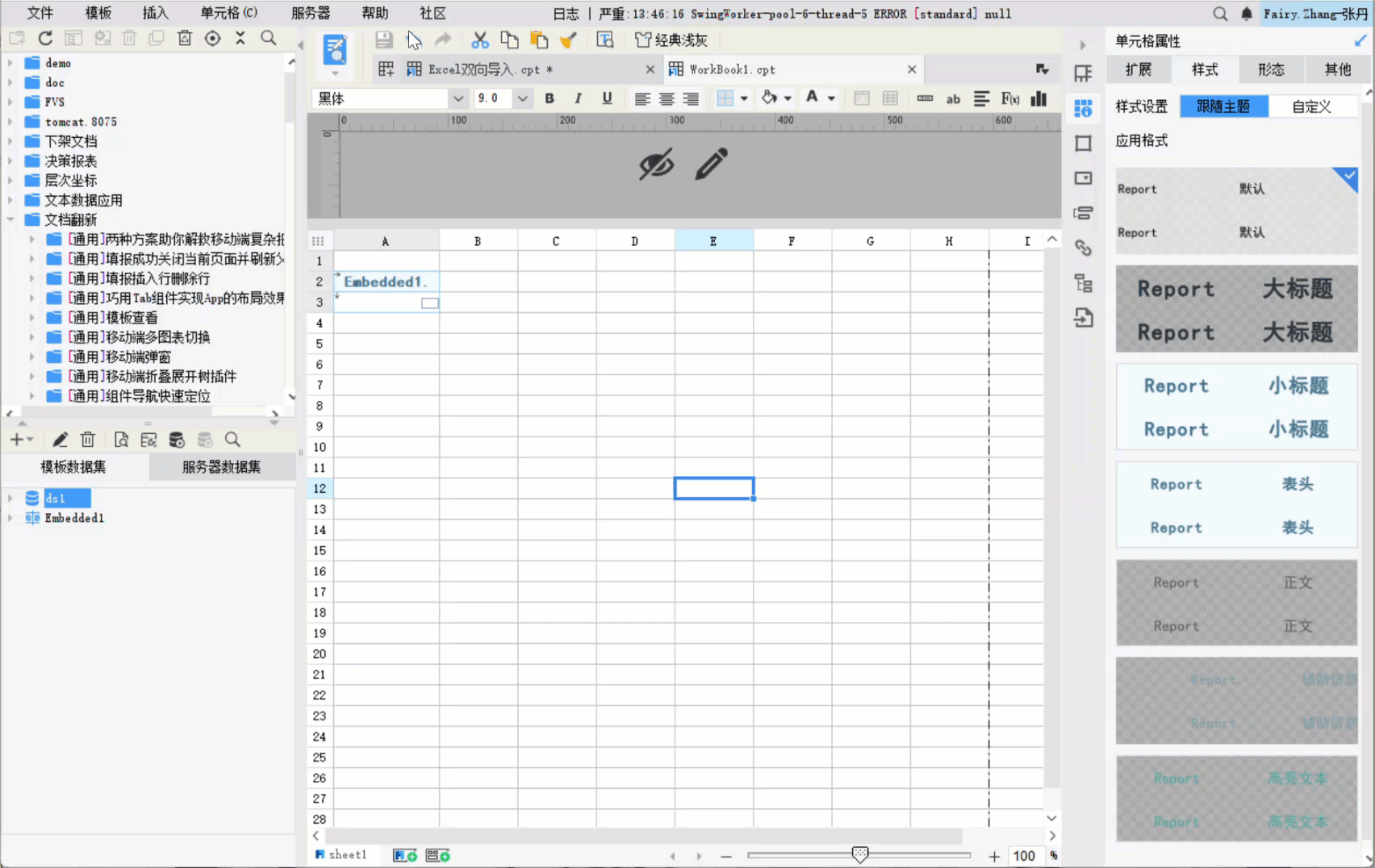Image resolution: width=1375 pixels, height=868 pixels.
Task: Open the border style dropdown arrow
Action: pos(744,98)
